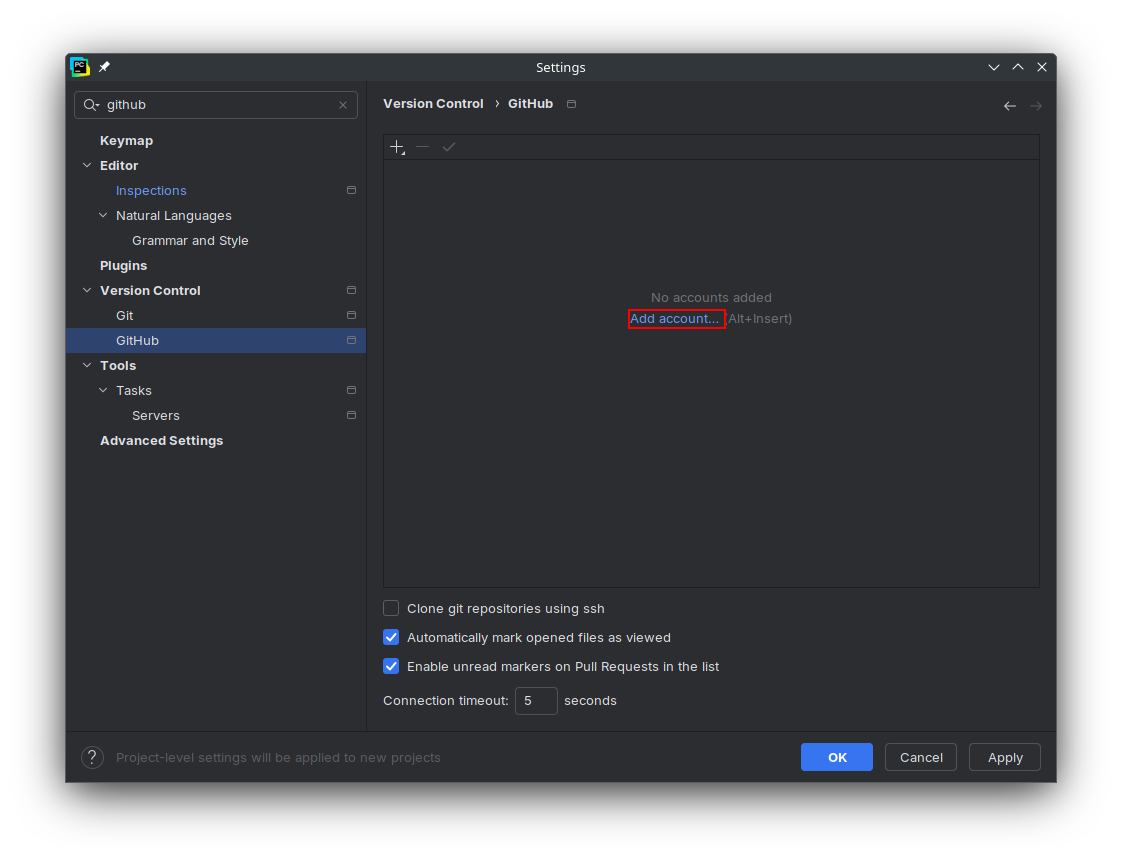1122x860 pixels.
Task: Click the search magnifier icon
Action: click(91, 105)
